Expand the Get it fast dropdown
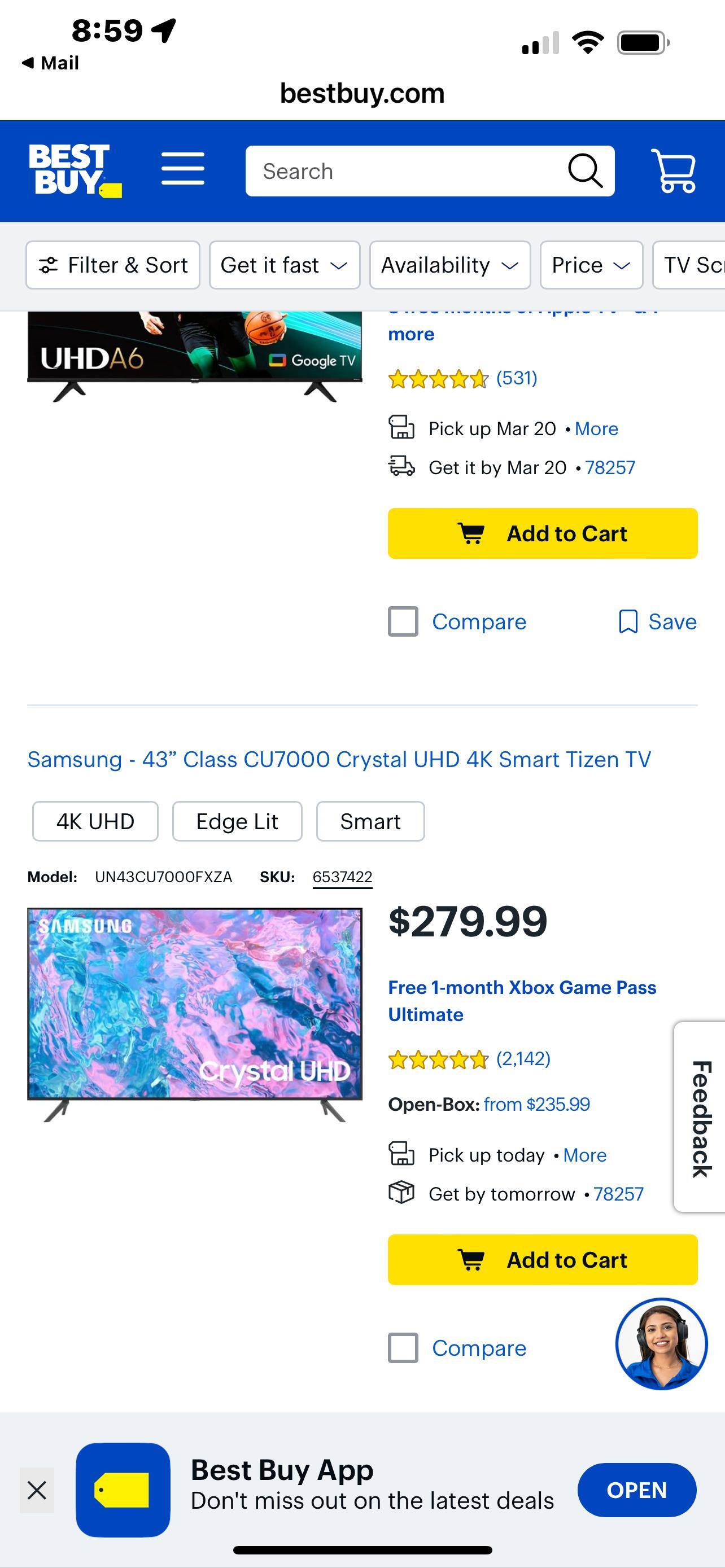The height and width of the screenshot is (1568, 725). click(284, 265)
